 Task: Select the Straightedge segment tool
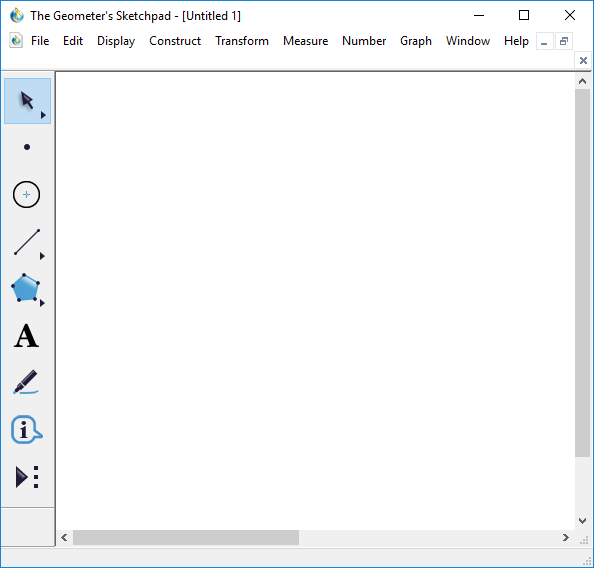pos(27,242)
